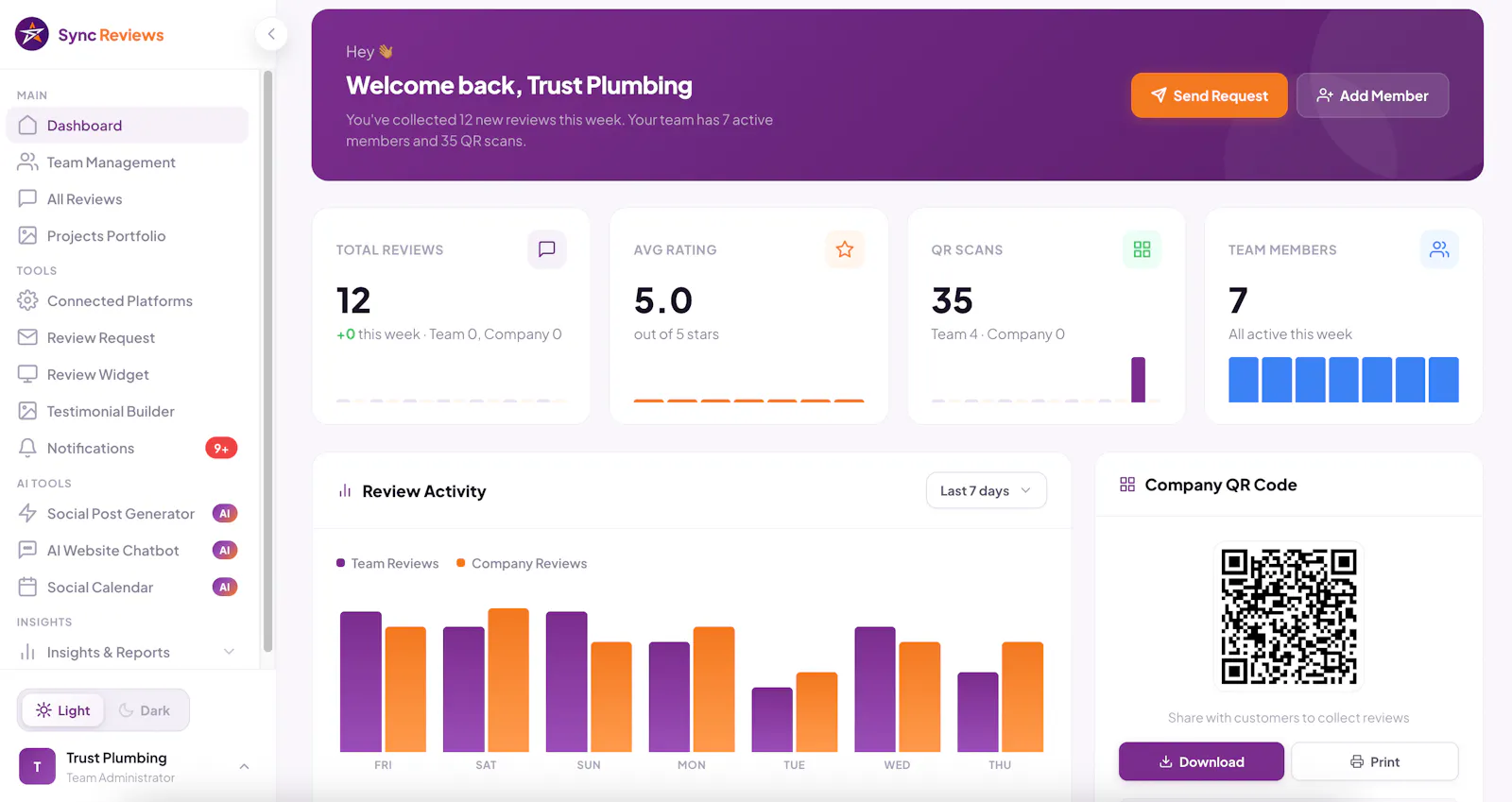
Task: Open AI Website Chatbot
Action: [128, 550]
